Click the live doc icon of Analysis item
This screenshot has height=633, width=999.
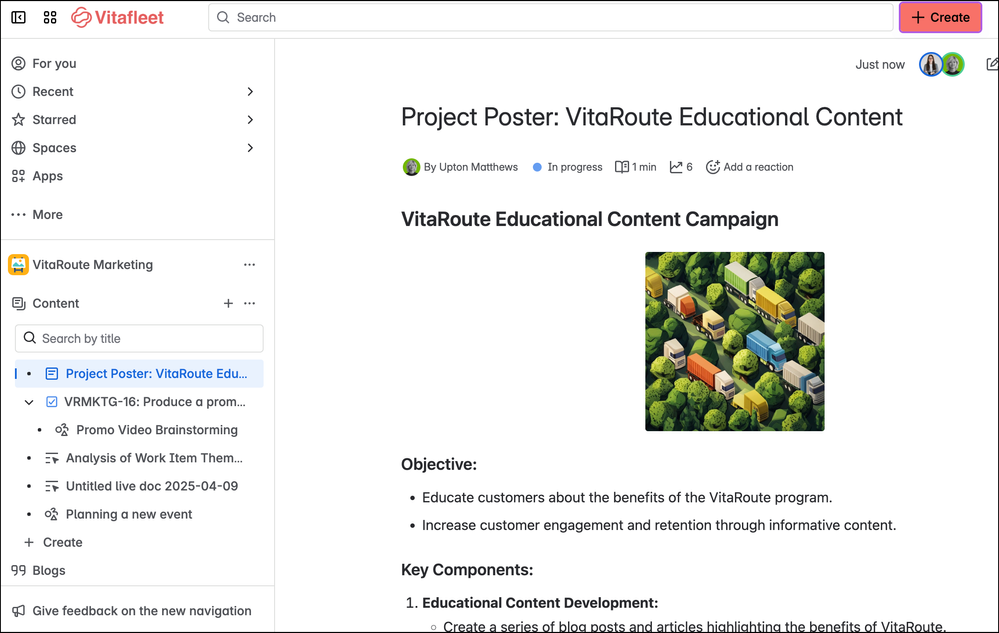coord(52,458)
